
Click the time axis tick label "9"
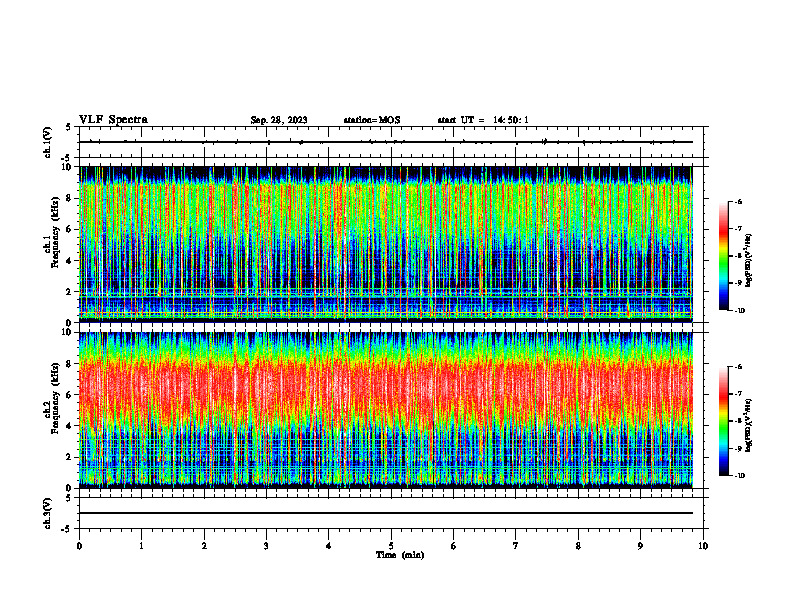tap(640, 546)
